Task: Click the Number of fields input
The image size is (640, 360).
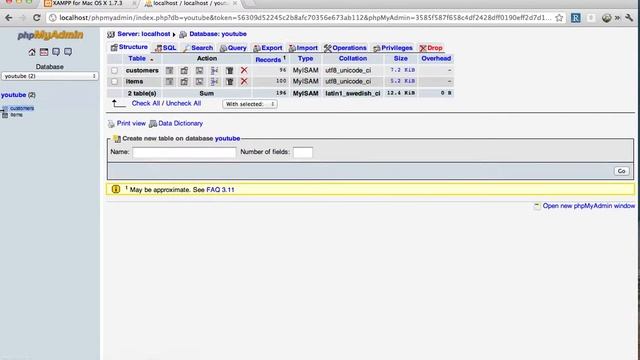Action: (303, 152)
